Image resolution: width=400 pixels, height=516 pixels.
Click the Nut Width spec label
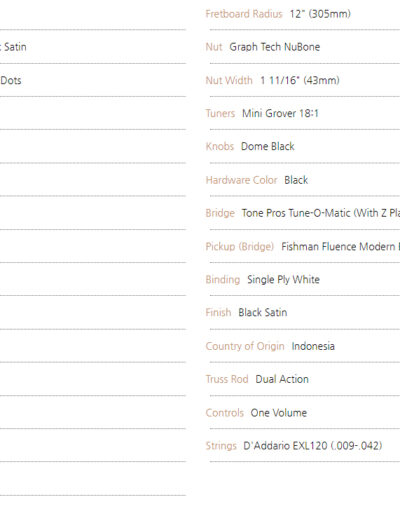point(229,80)
